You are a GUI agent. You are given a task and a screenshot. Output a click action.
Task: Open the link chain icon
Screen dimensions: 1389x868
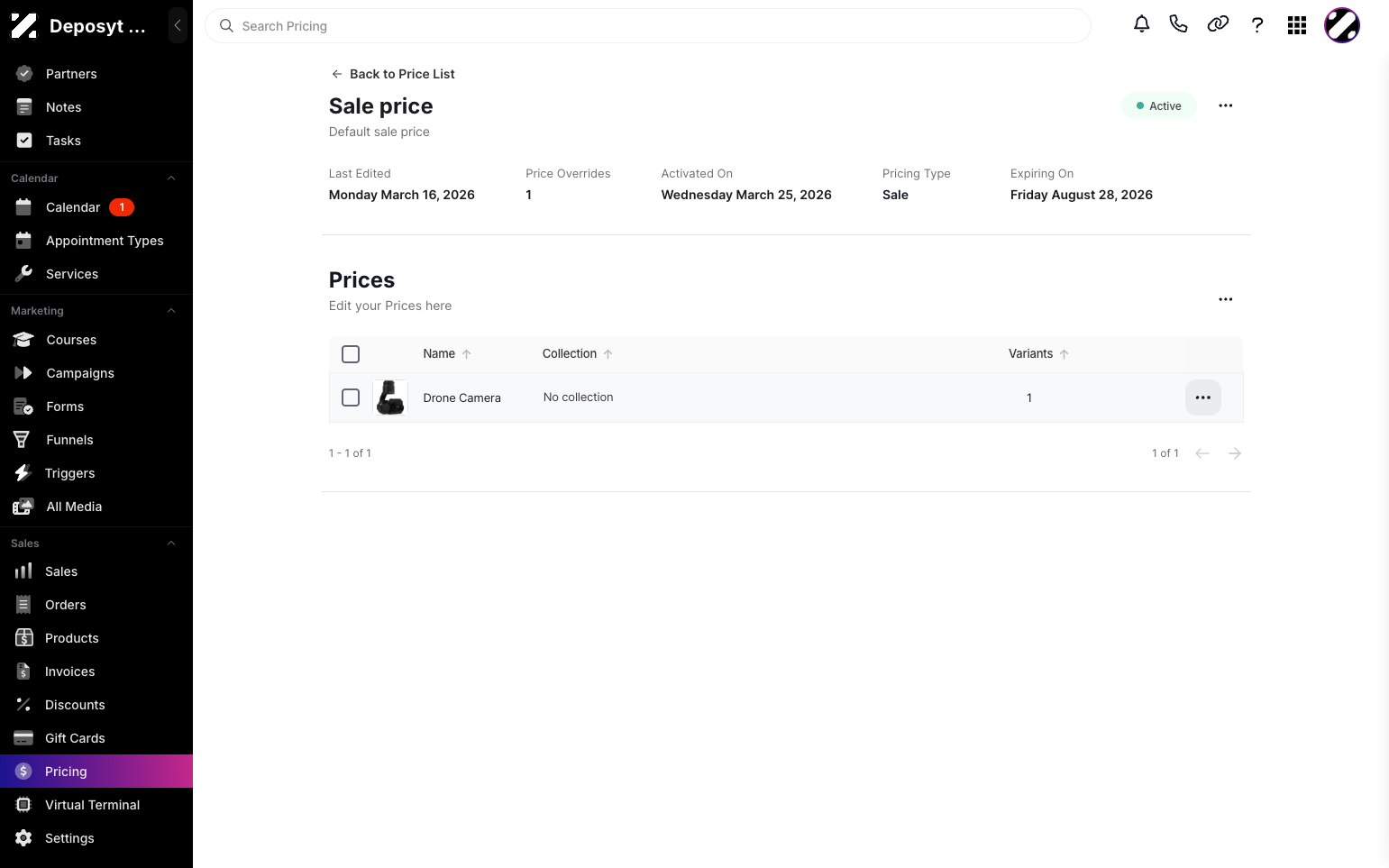pyautogui.click(x=1218, y=24)
